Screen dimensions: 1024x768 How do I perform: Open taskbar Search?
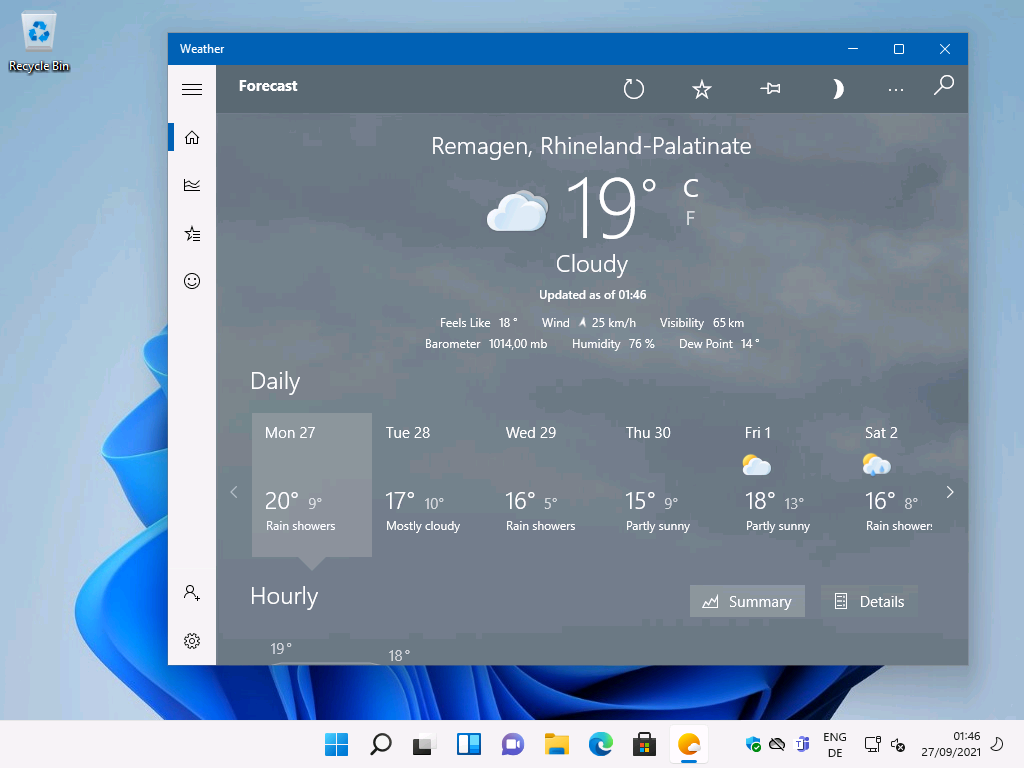pos(381,744)
